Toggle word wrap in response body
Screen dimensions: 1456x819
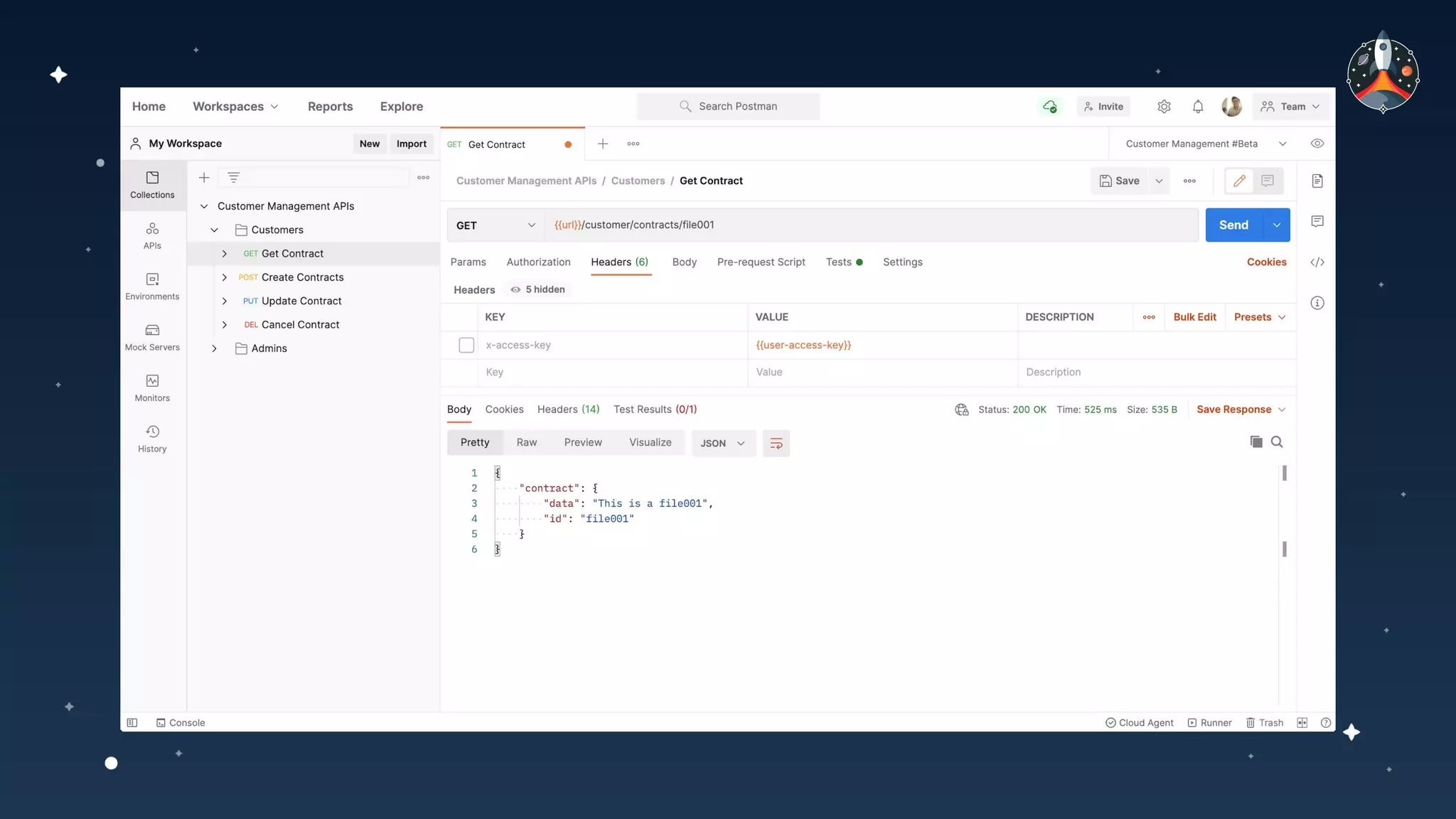tap(776, 443)
